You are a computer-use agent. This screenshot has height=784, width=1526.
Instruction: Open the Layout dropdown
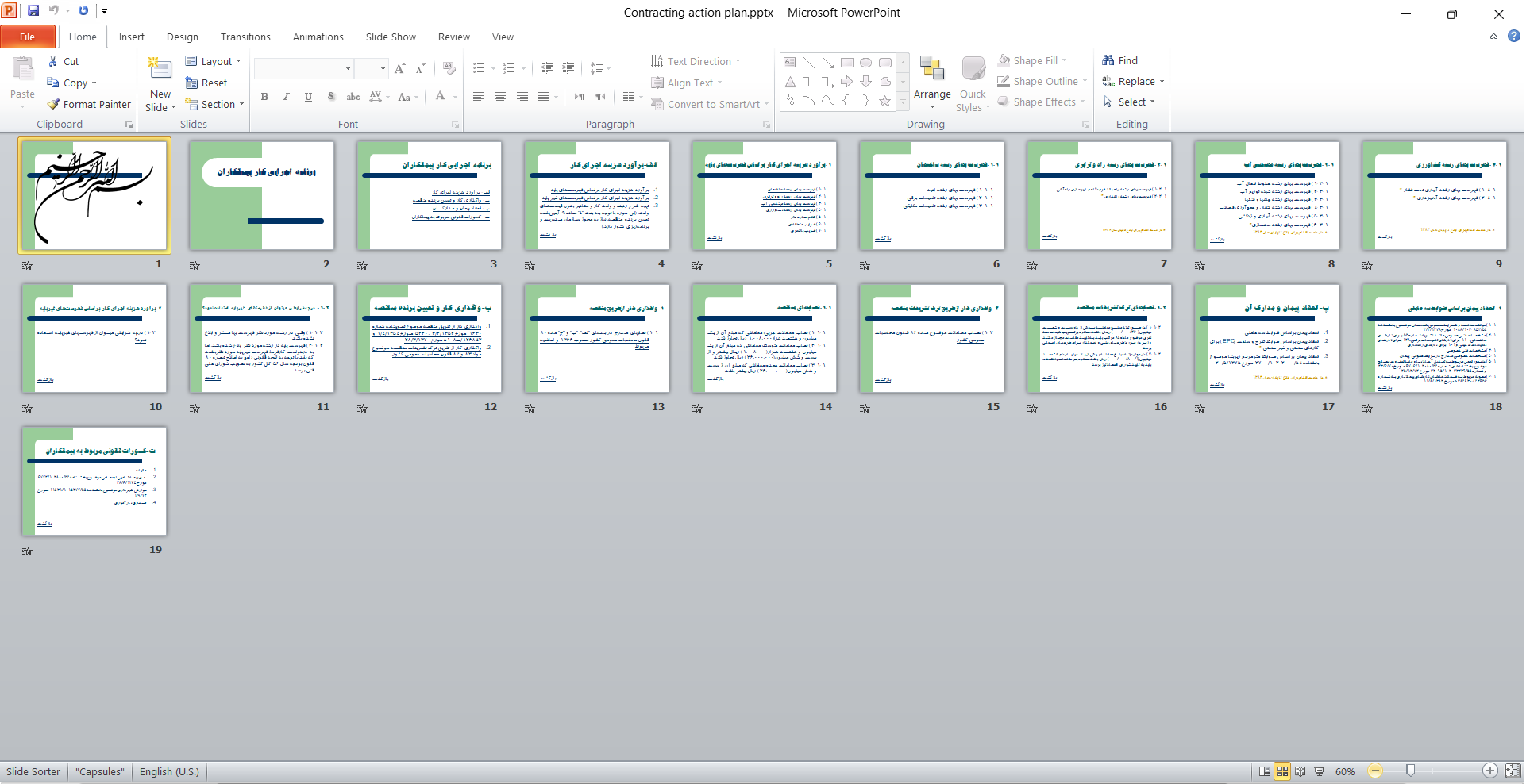[x=213, y=61]
